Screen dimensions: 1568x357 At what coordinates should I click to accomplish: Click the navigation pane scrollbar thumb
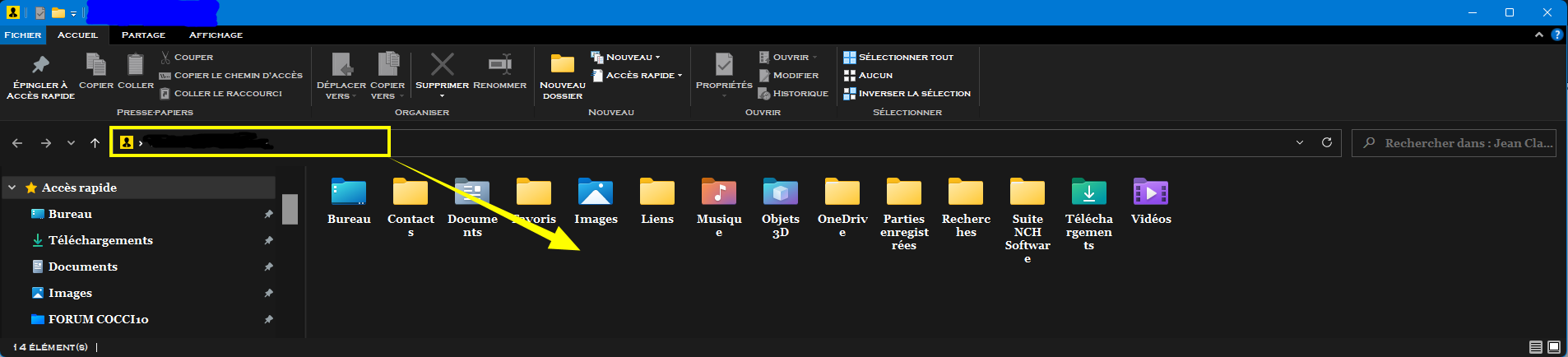point(290,209)
